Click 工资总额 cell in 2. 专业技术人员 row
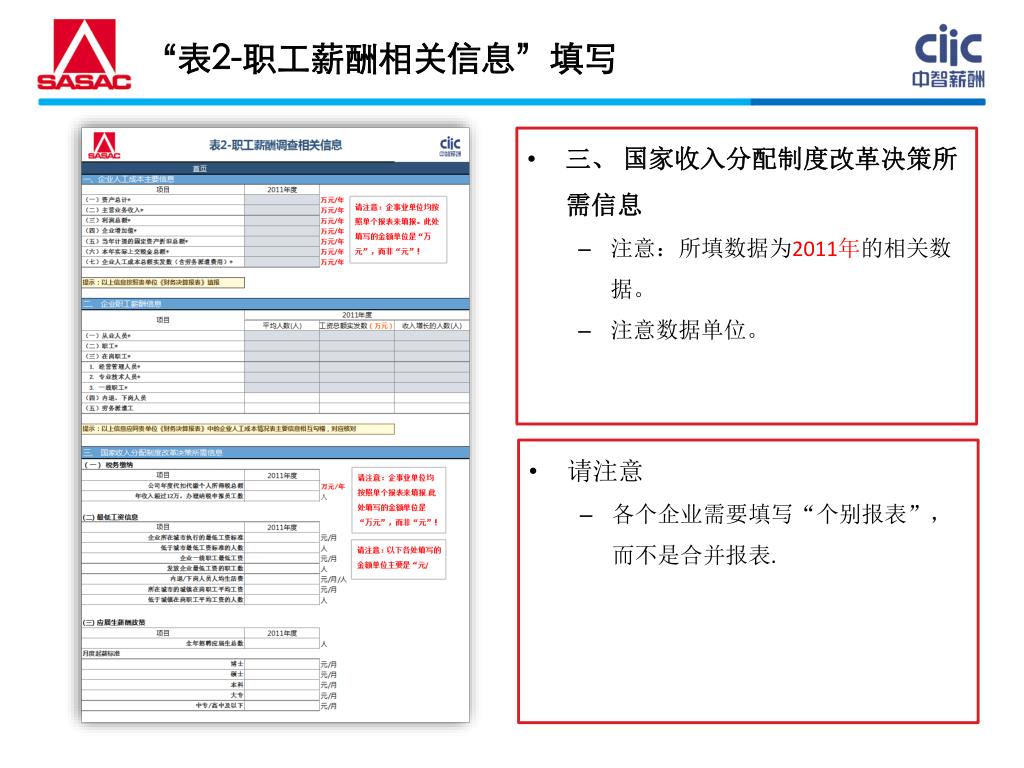The height and width of the screenshot is (768, 1024). click(x=357, y=377)
